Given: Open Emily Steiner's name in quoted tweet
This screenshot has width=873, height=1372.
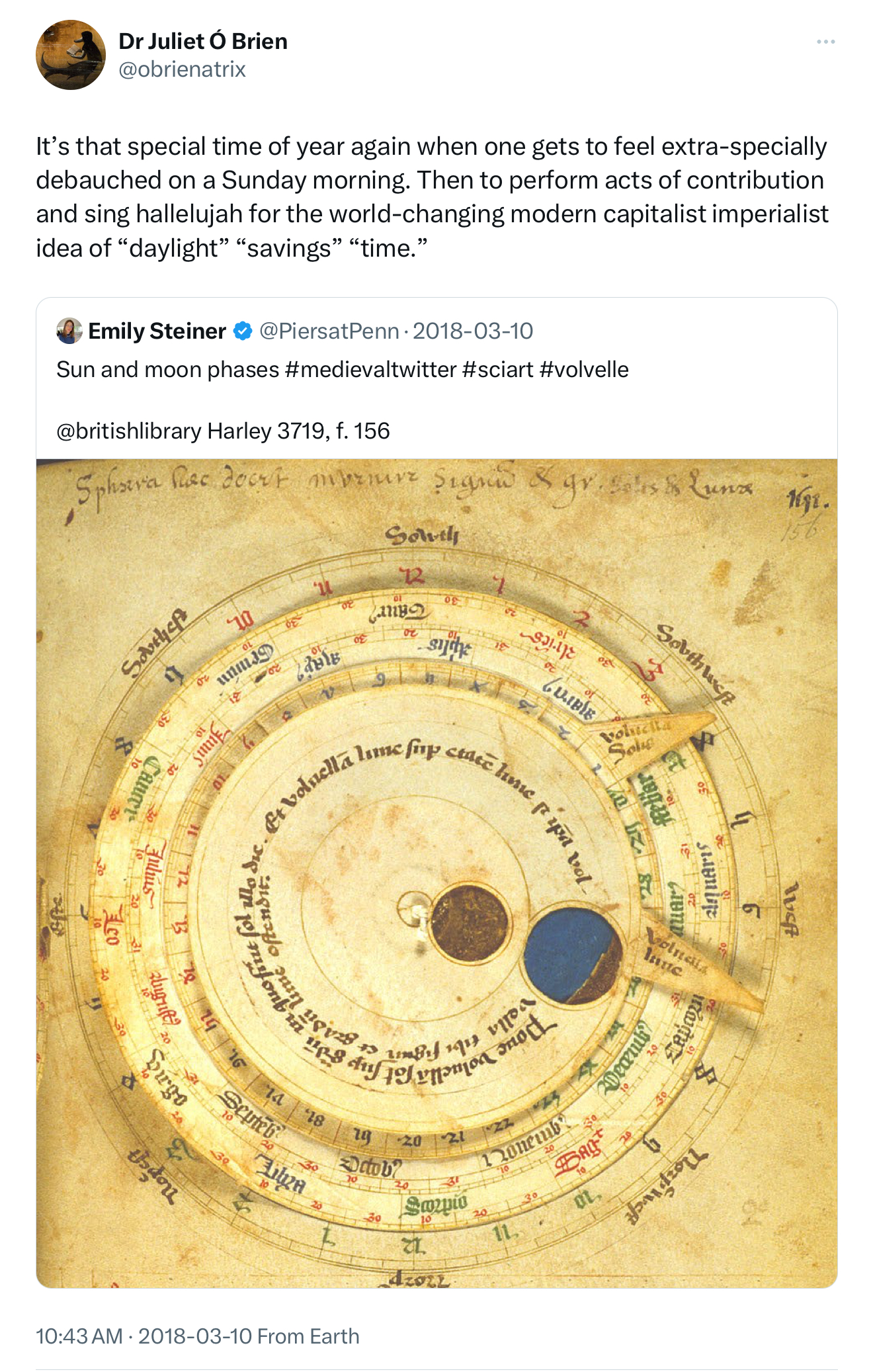Looking at the screenshot, I should click(x=157, y=331).
